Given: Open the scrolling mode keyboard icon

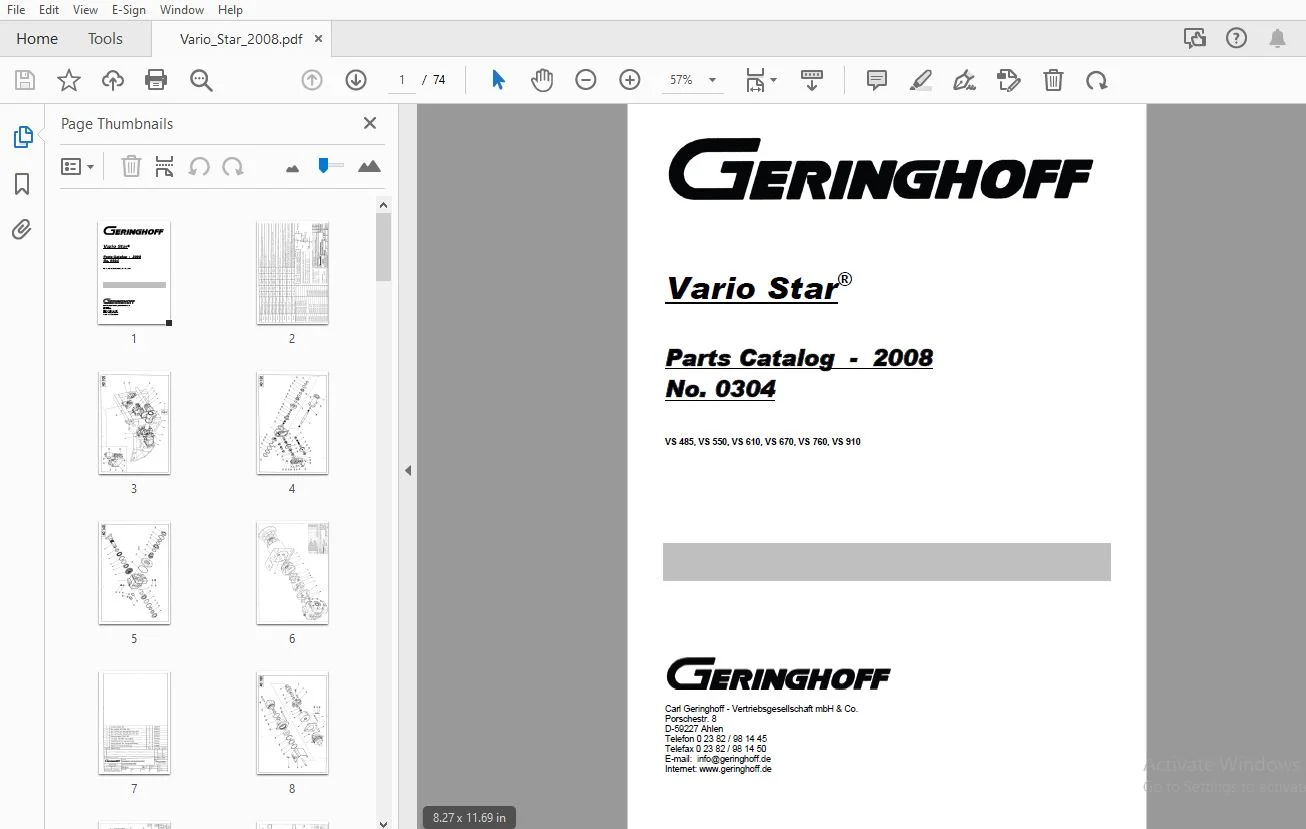Looking at the screenshot, I should point(812,80).
